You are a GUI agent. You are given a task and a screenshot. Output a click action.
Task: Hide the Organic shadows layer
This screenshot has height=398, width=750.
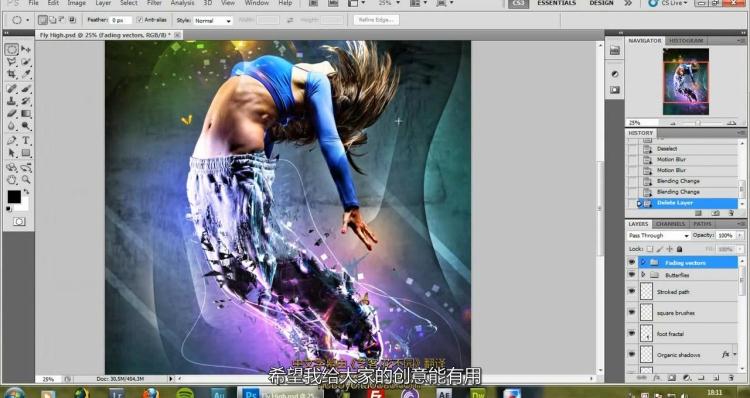(x=631, y=354)
